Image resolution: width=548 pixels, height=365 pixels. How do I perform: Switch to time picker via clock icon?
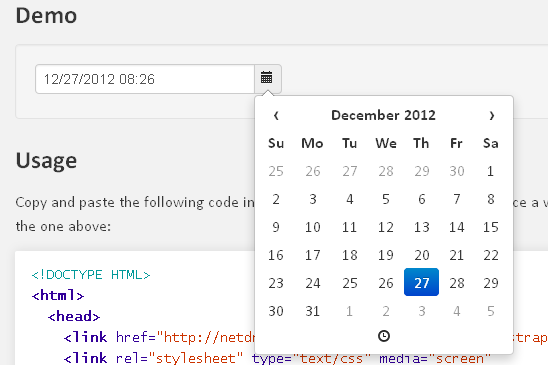(x=384, y=336)
